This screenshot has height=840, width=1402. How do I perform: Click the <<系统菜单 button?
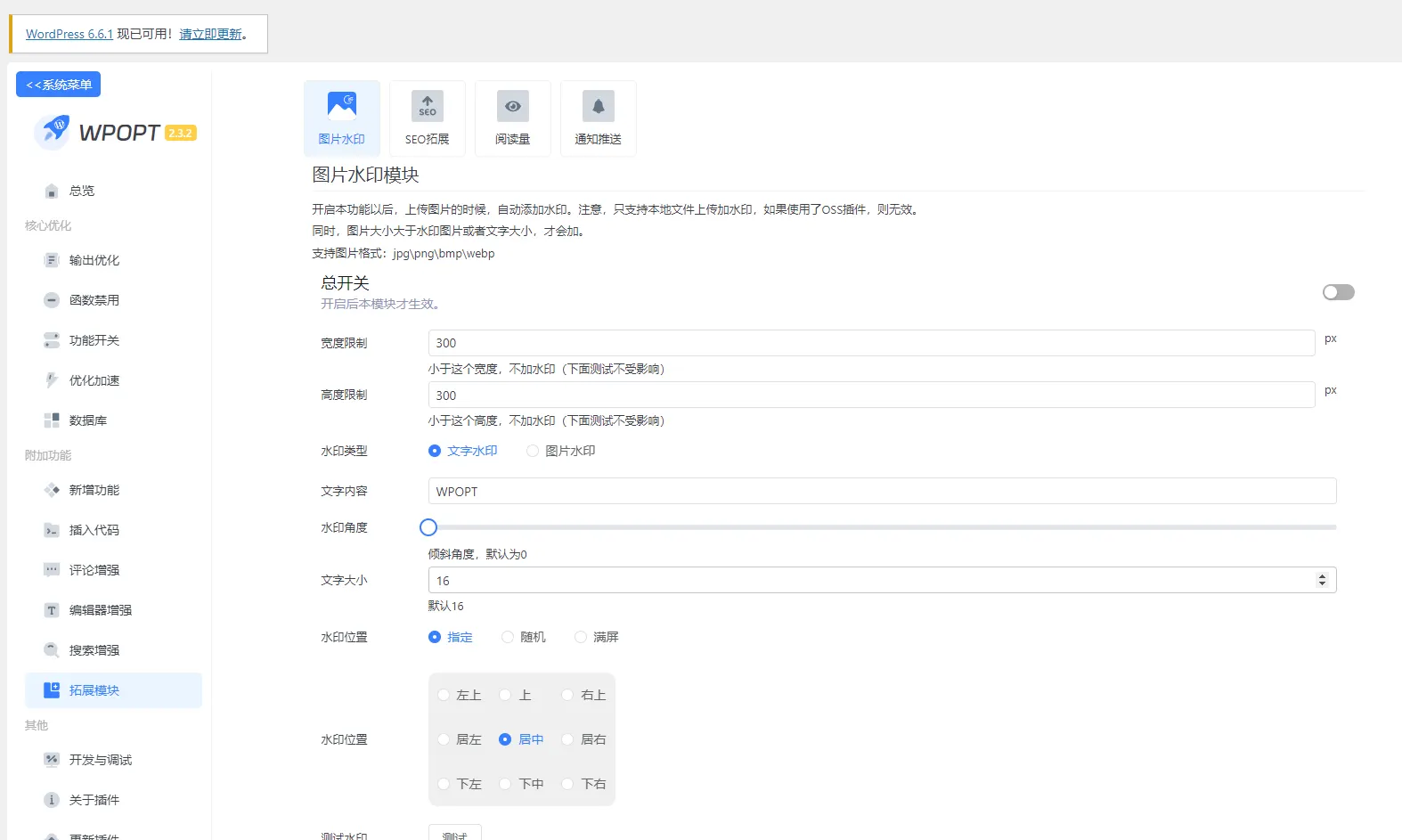[58, 85]
